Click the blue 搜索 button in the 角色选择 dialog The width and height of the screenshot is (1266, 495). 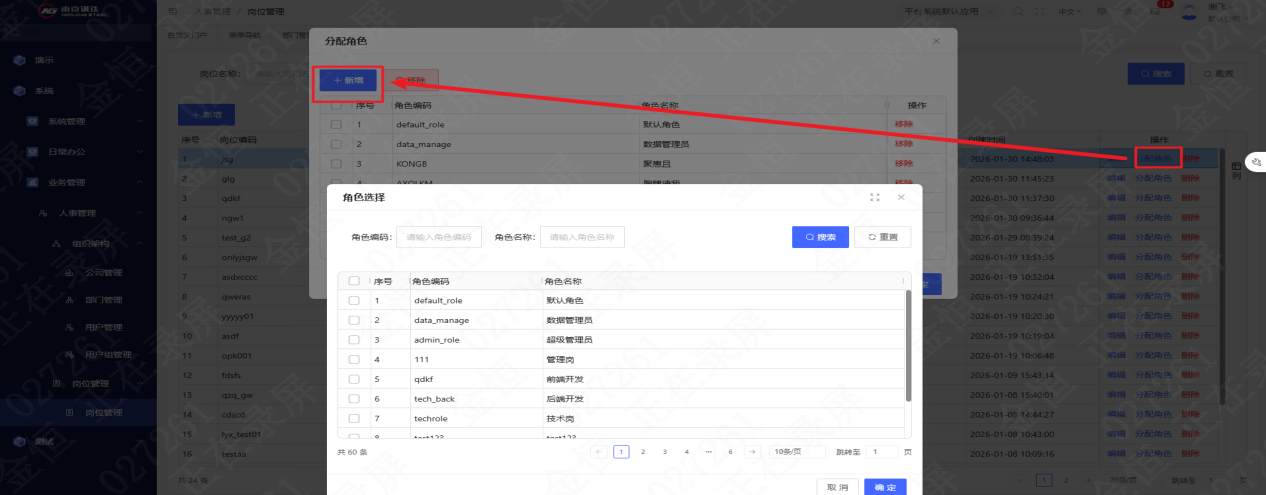click(x=820, y=237)
